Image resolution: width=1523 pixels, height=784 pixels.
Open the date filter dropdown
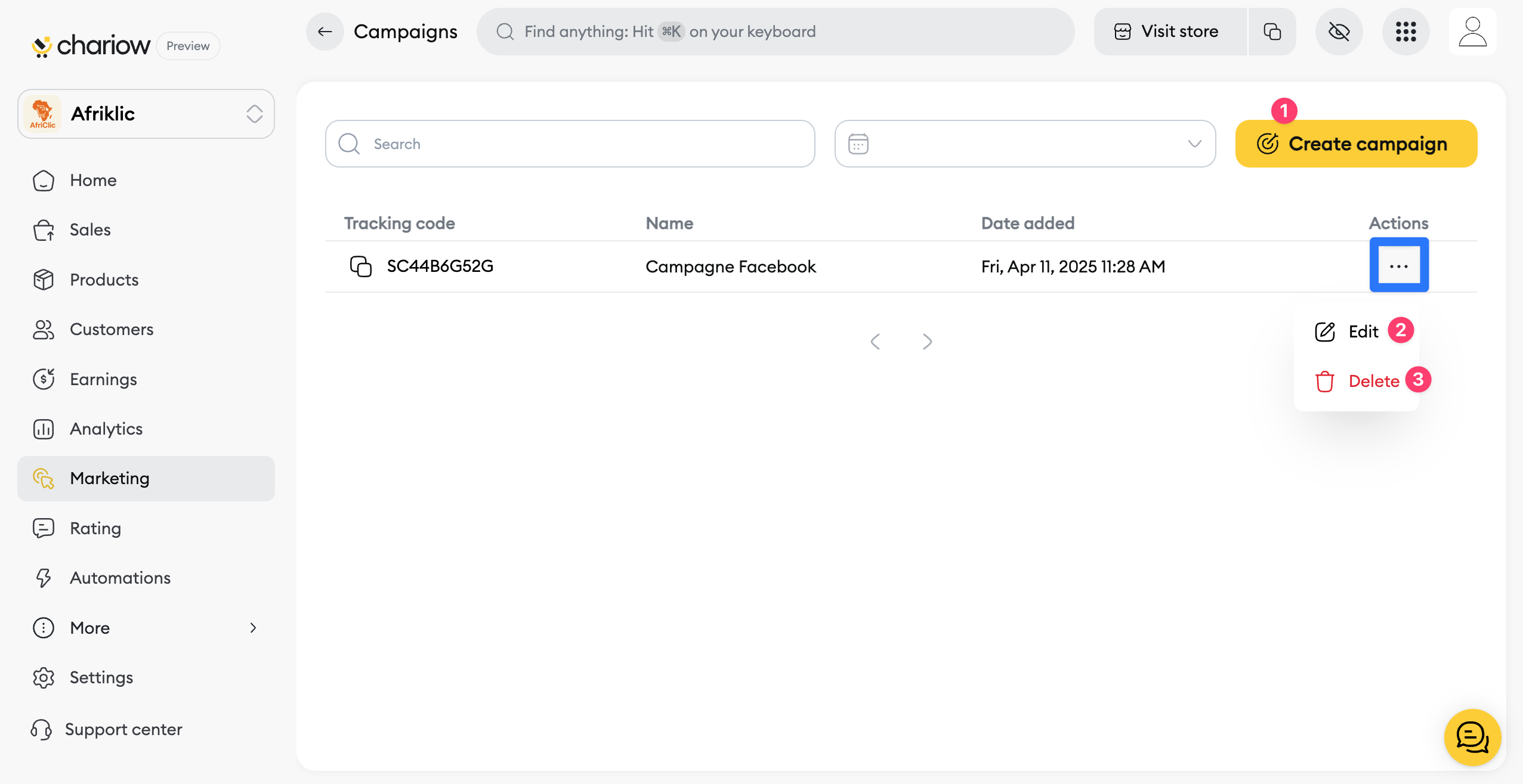click(x=1024, y=144)
